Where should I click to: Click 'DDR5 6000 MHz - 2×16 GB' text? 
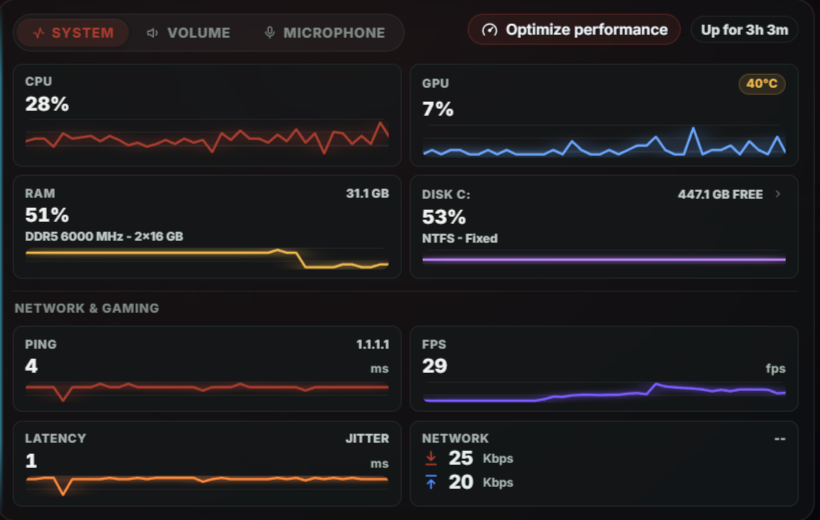click(104, 236)
